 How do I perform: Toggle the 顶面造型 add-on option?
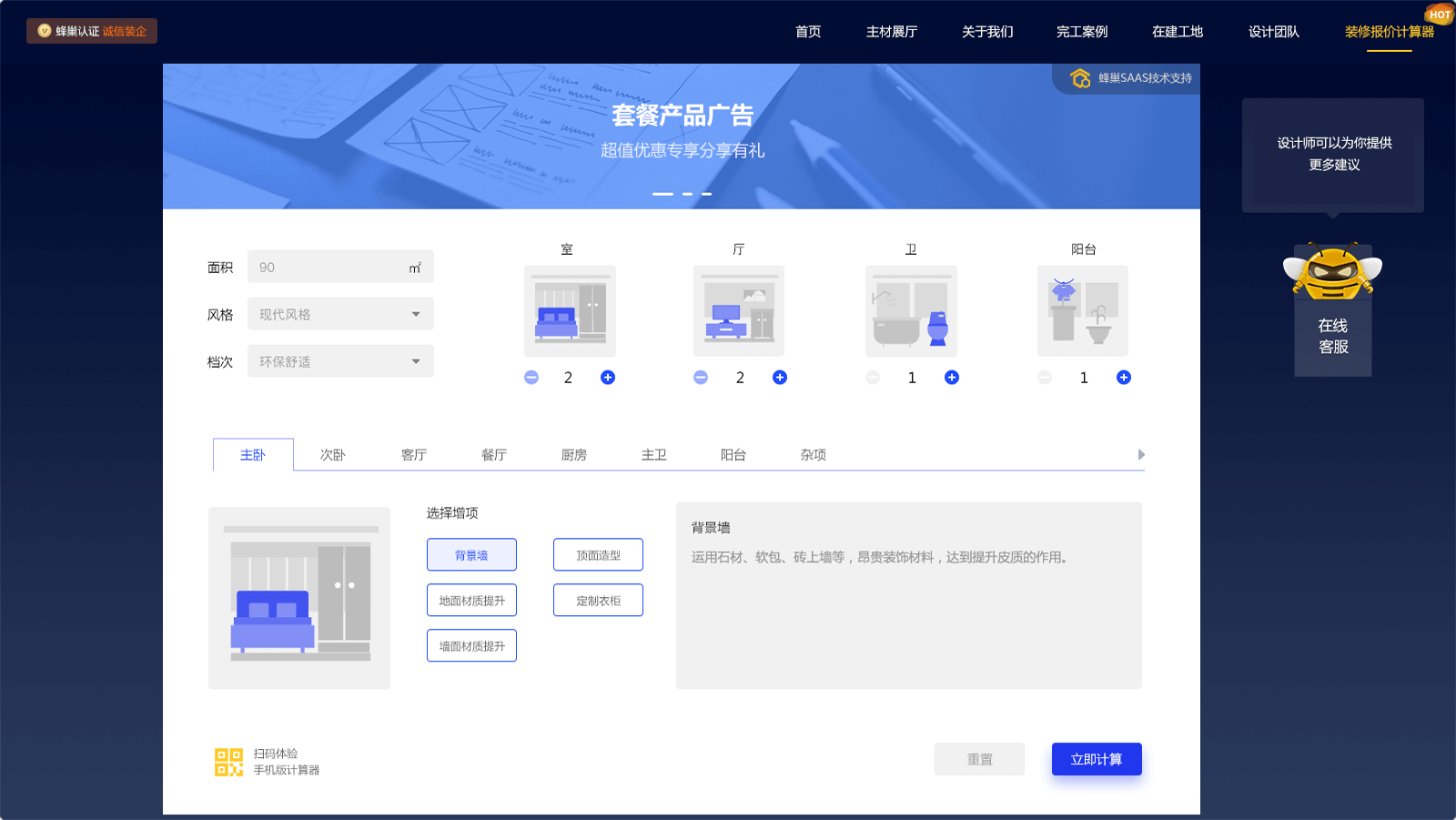598,555
